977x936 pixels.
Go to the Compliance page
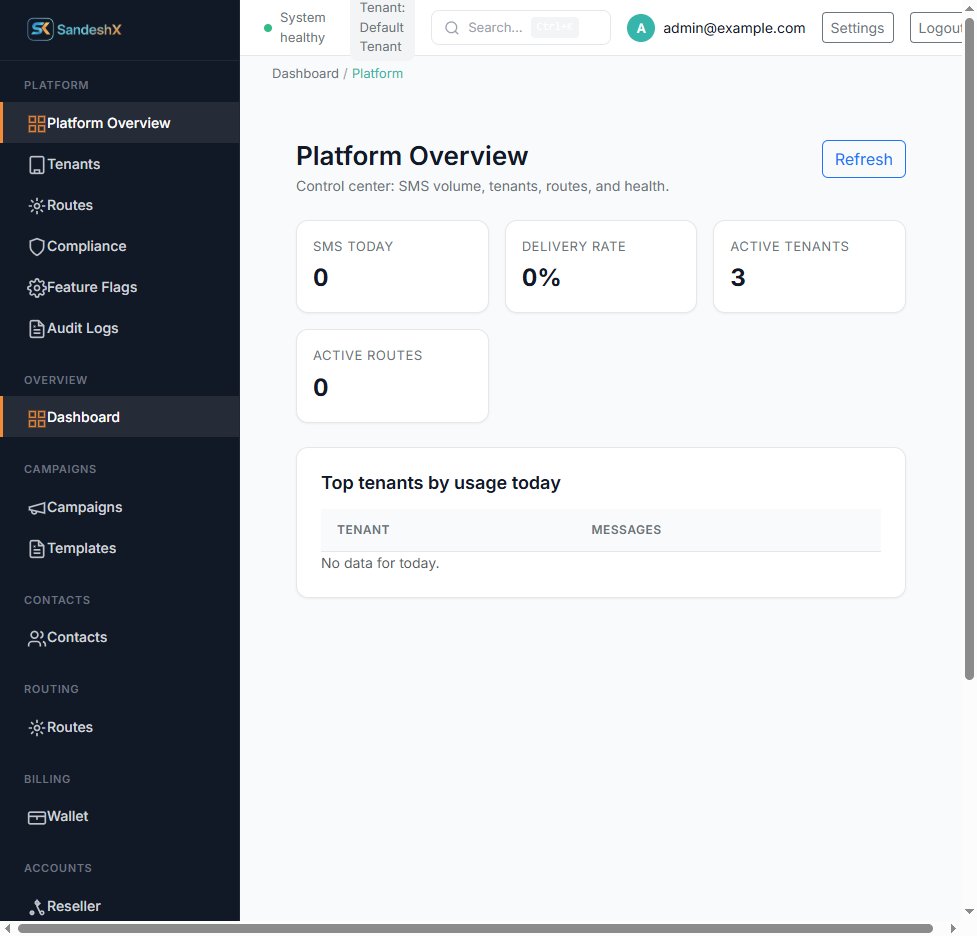coord(120,246)
